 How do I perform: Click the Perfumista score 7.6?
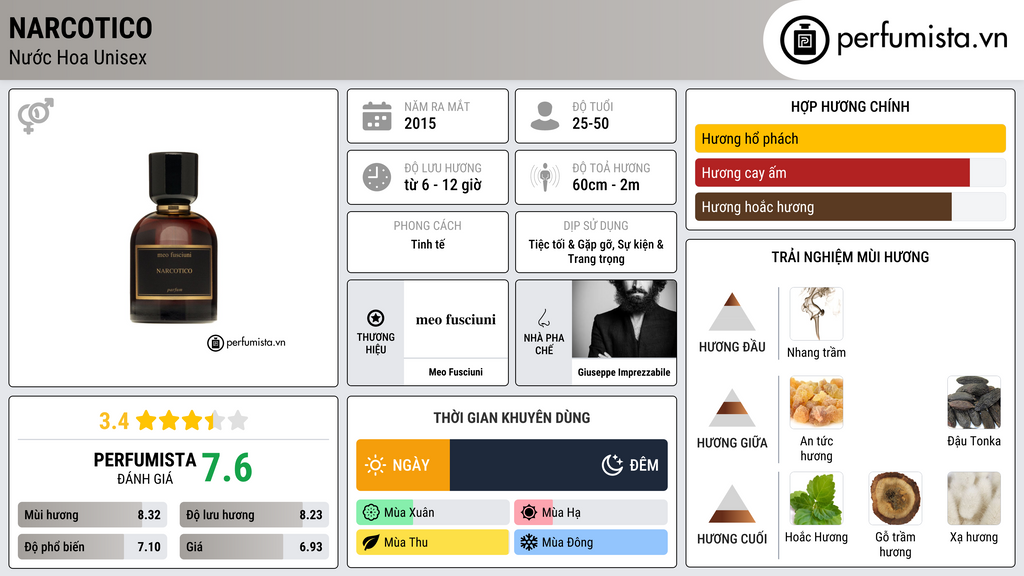227,468
